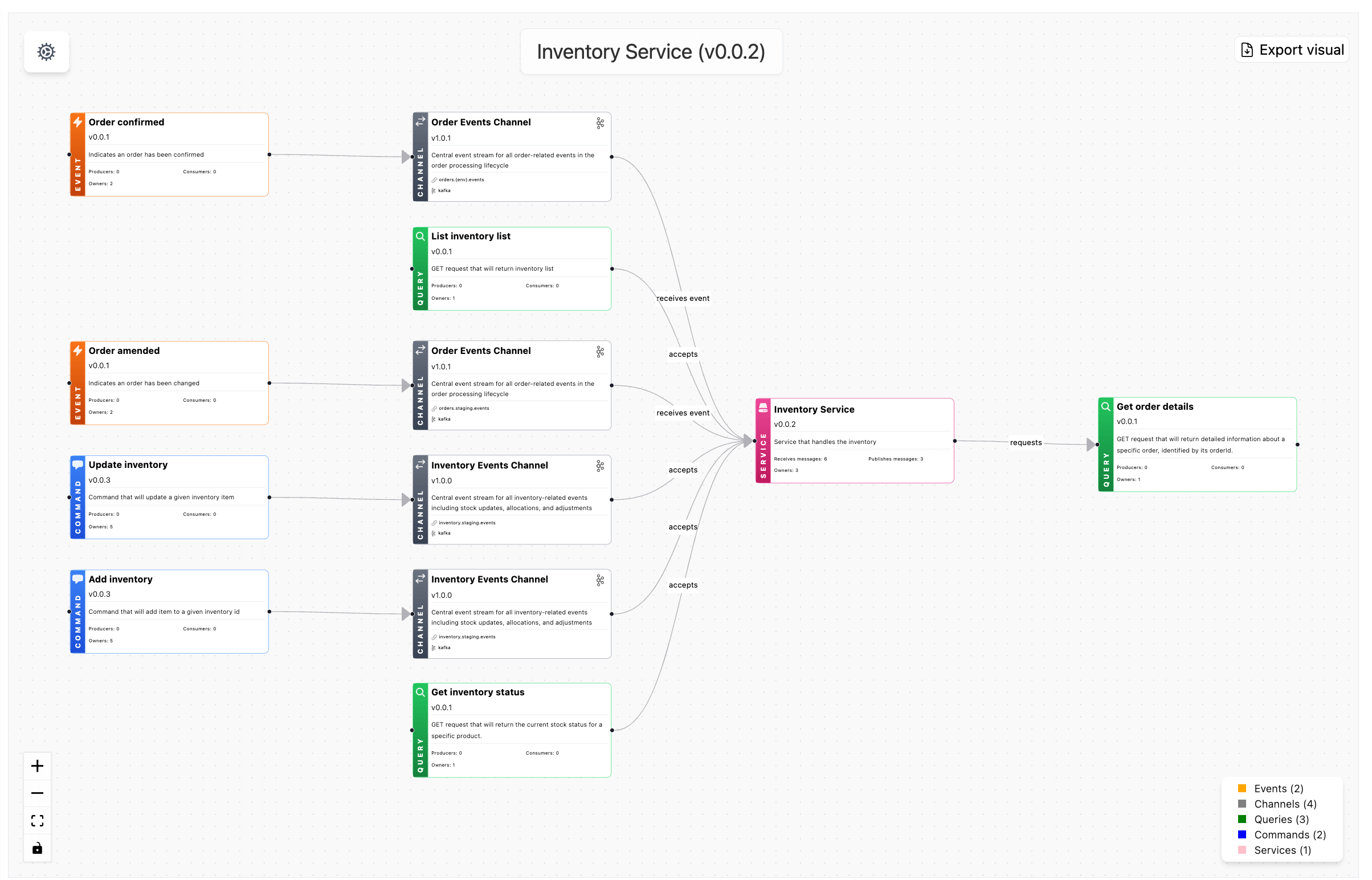Click the Inventory Service (v0.0.2) title
1372x880 pixels.
point(651,52)
